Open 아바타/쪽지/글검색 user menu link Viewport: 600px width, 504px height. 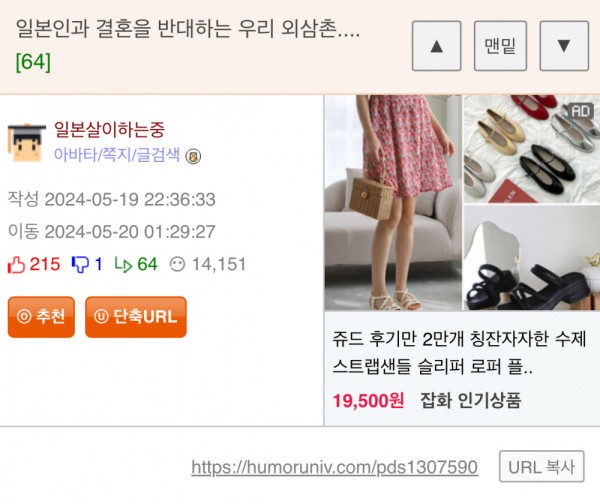point(117,155)
